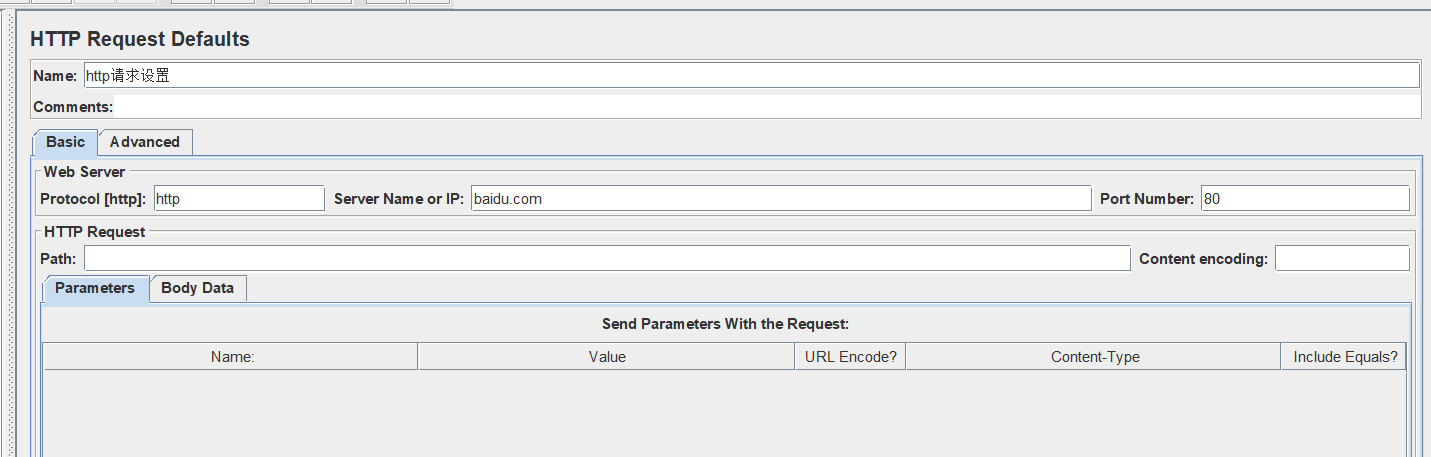Select the Server Name or IP field

click(x=781, y=198)
